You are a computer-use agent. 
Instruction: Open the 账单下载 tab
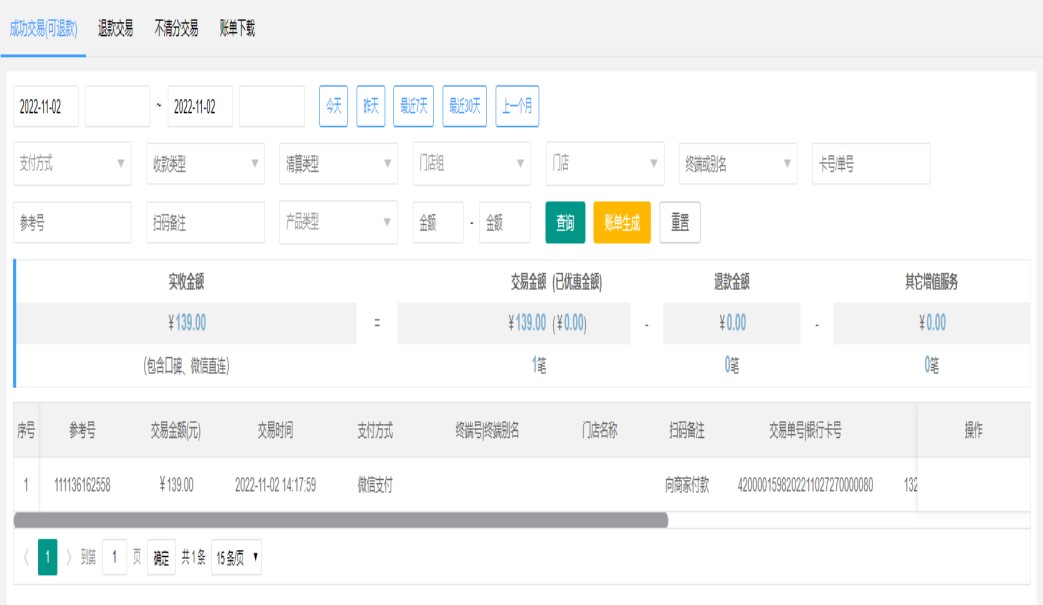[237, 29]
